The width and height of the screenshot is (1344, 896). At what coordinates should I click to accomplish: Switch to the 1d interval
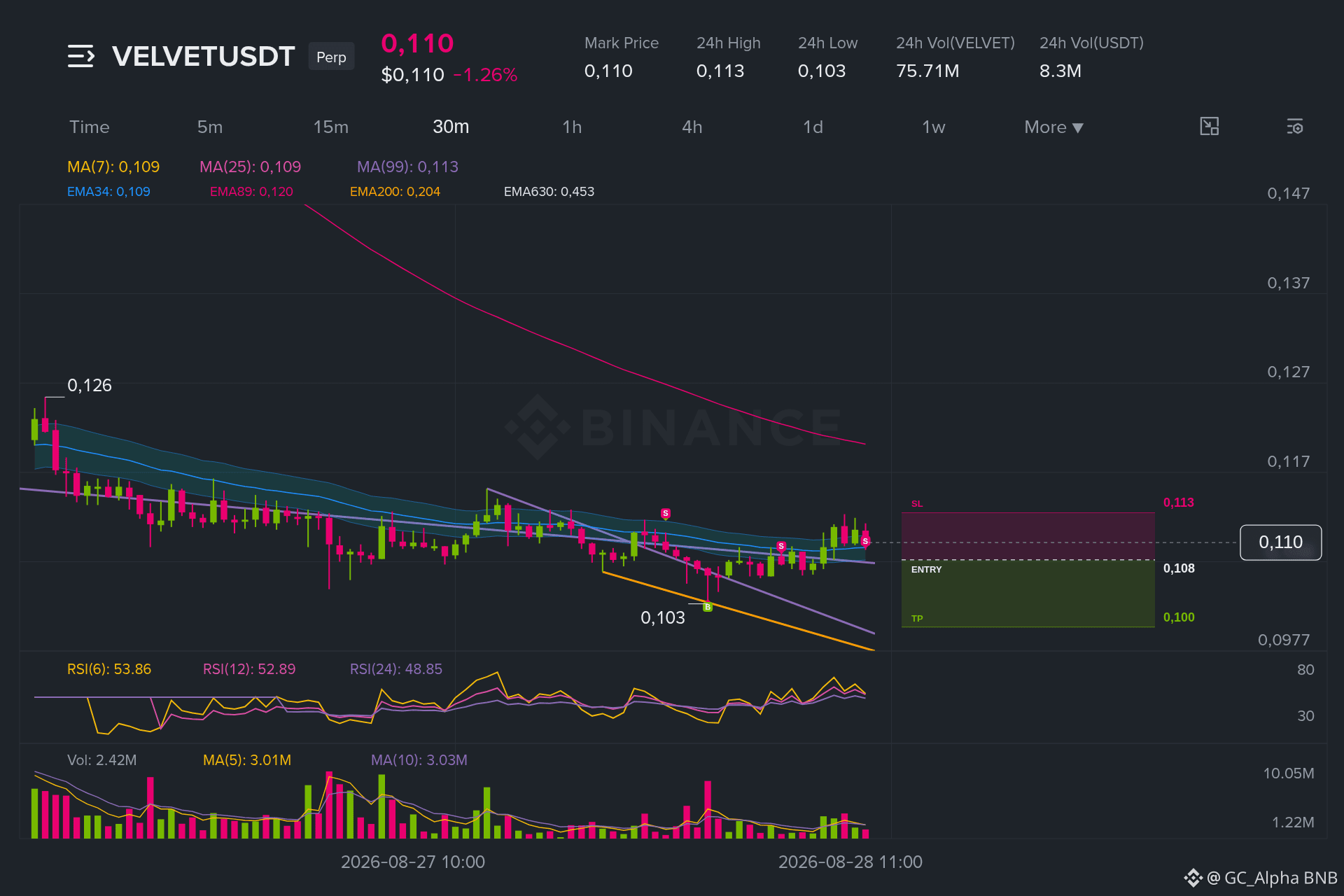813,127
